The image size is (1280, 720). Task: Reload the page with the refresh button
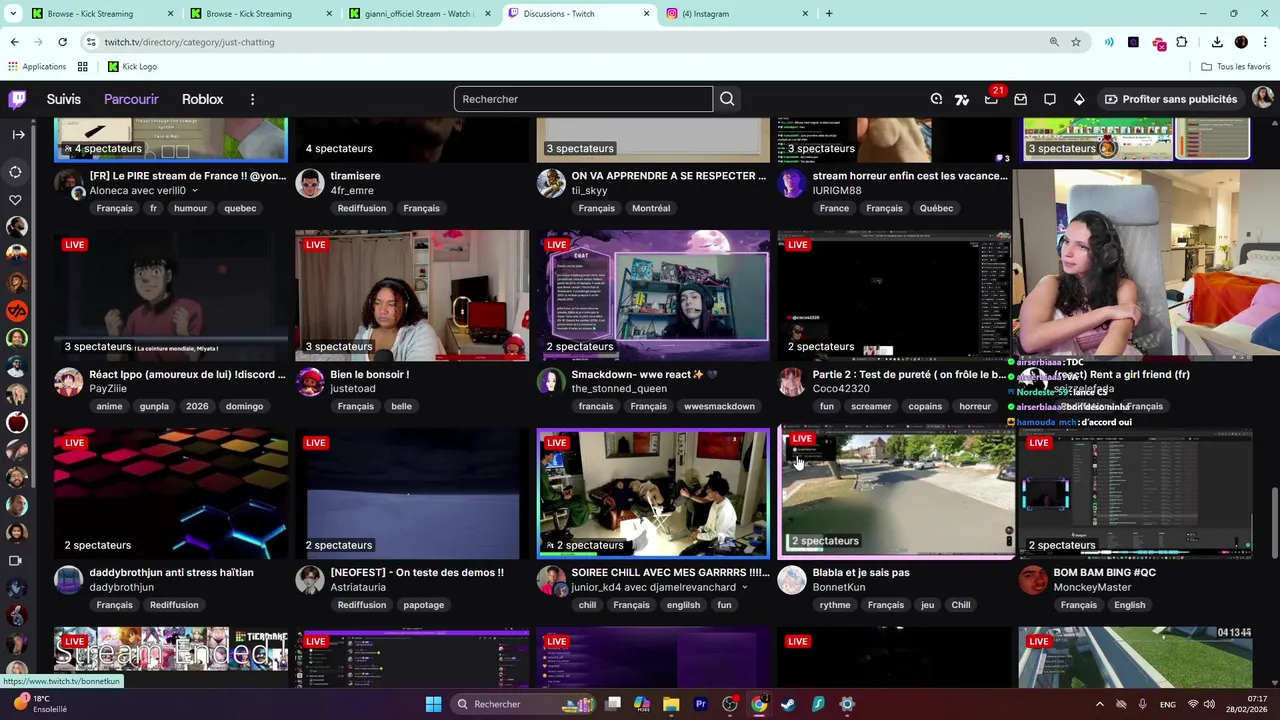click(x=62, y=42)
